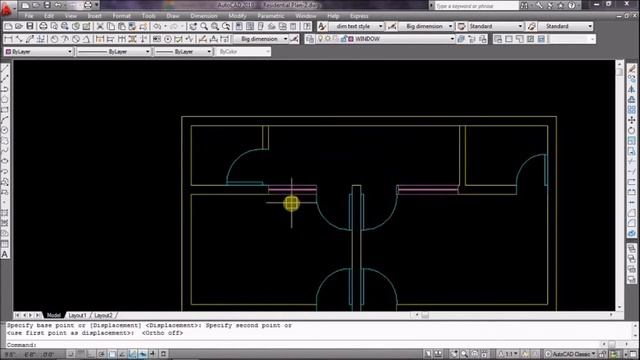
Task: Click the keyword search input field
Action: pos(476,6)
